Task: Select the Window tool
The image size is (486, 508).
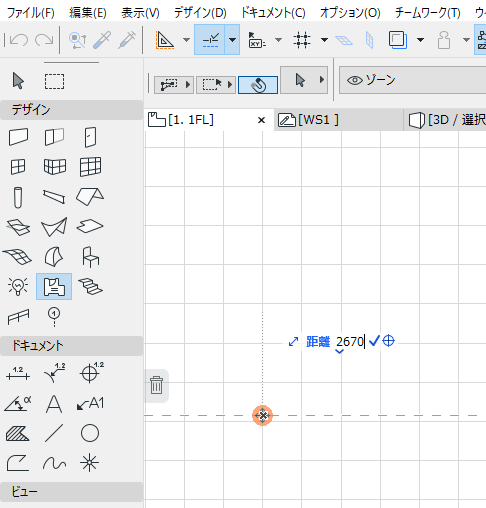Action: [18, 167]
